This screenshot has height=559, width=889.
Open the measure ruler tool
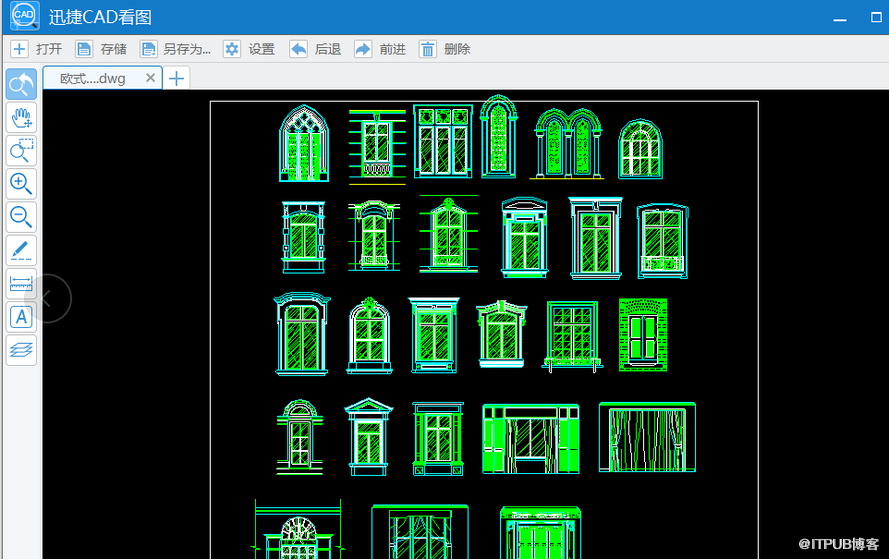(x=22, y=283)
